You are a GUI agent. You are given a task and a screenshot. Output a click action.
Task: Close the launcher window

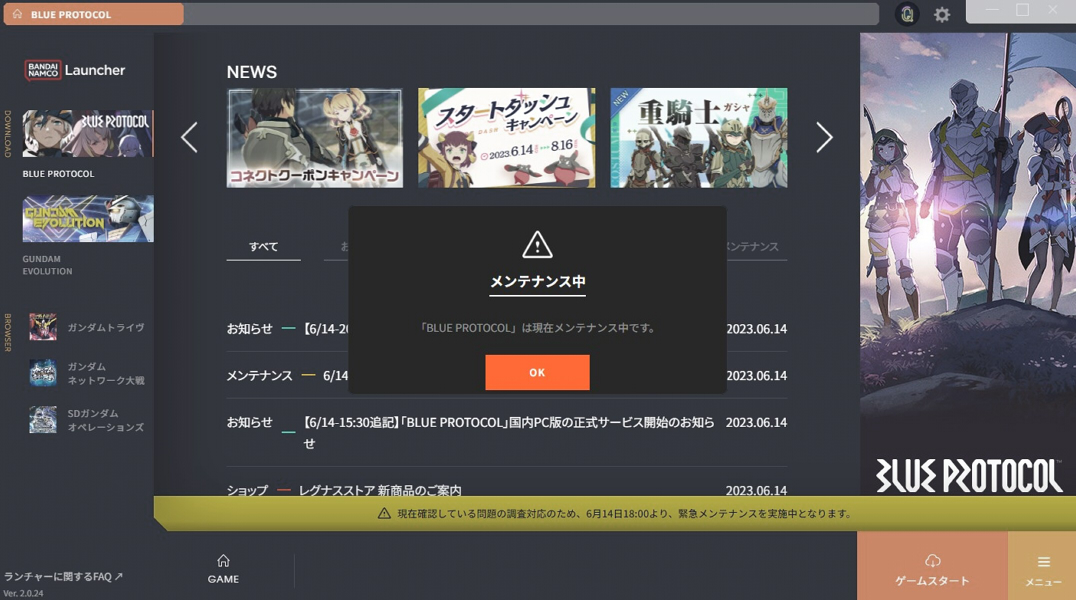pos(1053,10)
